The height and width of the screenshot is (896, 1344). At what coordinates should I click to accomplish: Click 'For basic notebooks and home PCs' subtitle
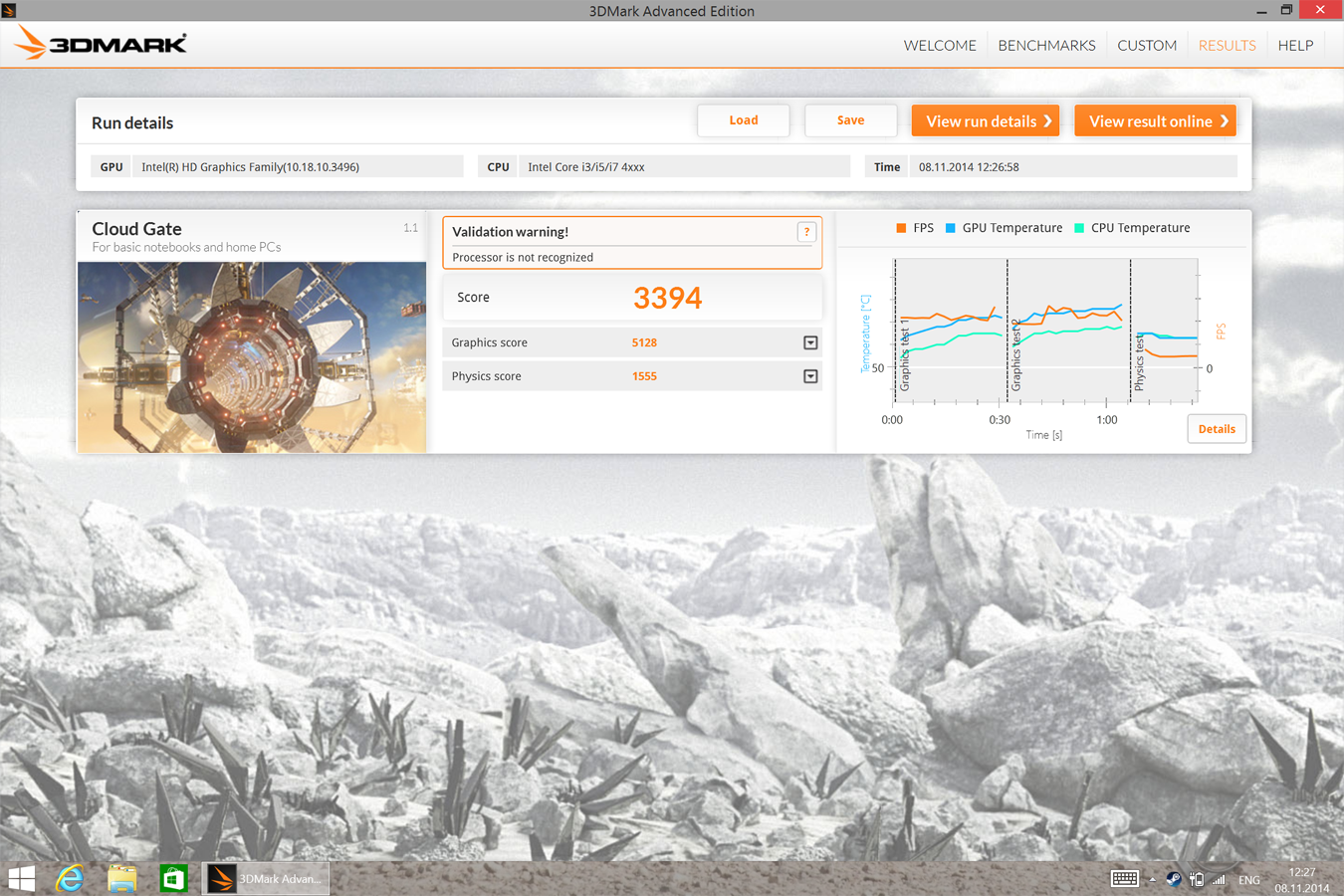point(186,247)
